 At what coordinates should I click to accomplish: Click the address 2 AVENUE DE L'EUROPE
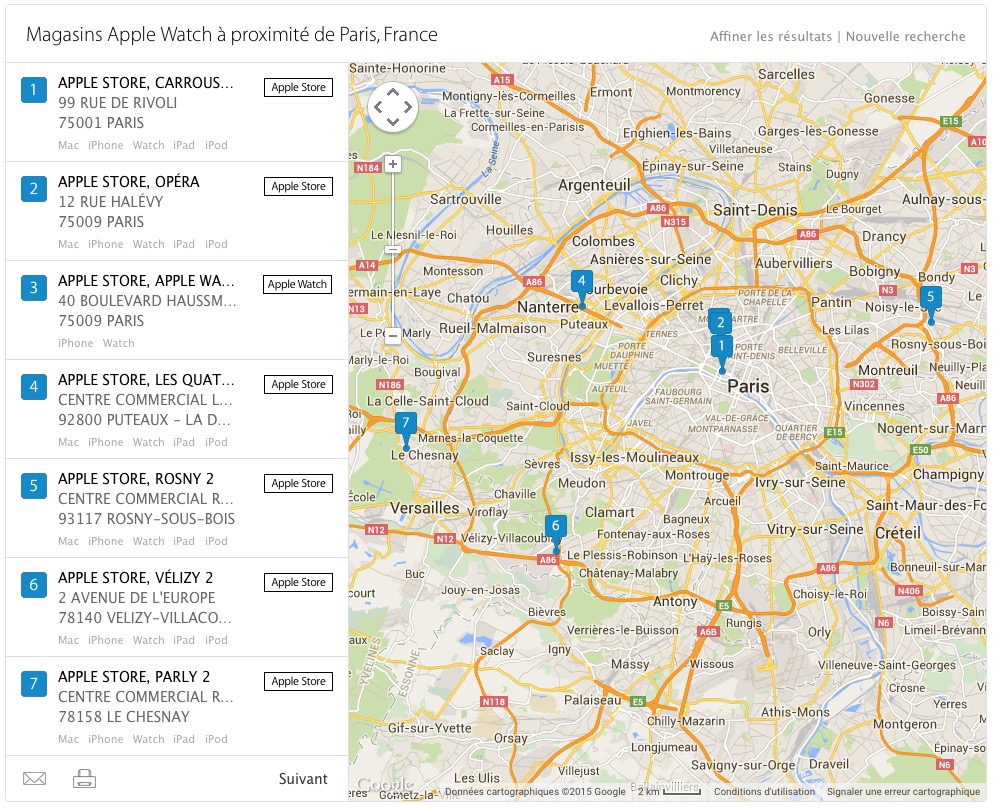[137, 598]
